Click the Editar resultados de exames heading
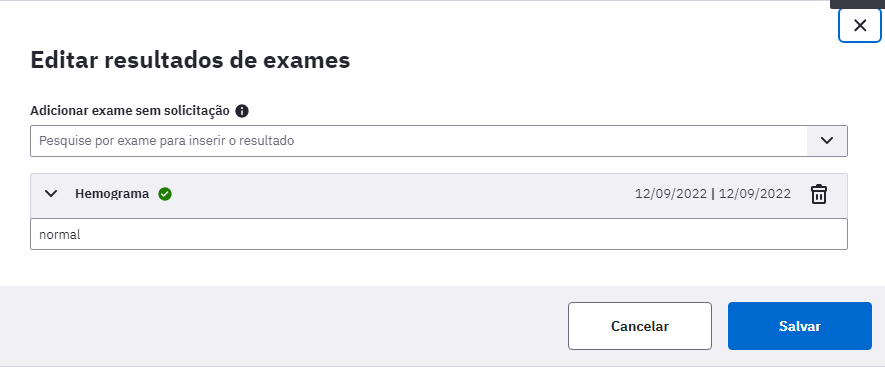This screenshot has height=367, width=885. click(x=190, y=60)
